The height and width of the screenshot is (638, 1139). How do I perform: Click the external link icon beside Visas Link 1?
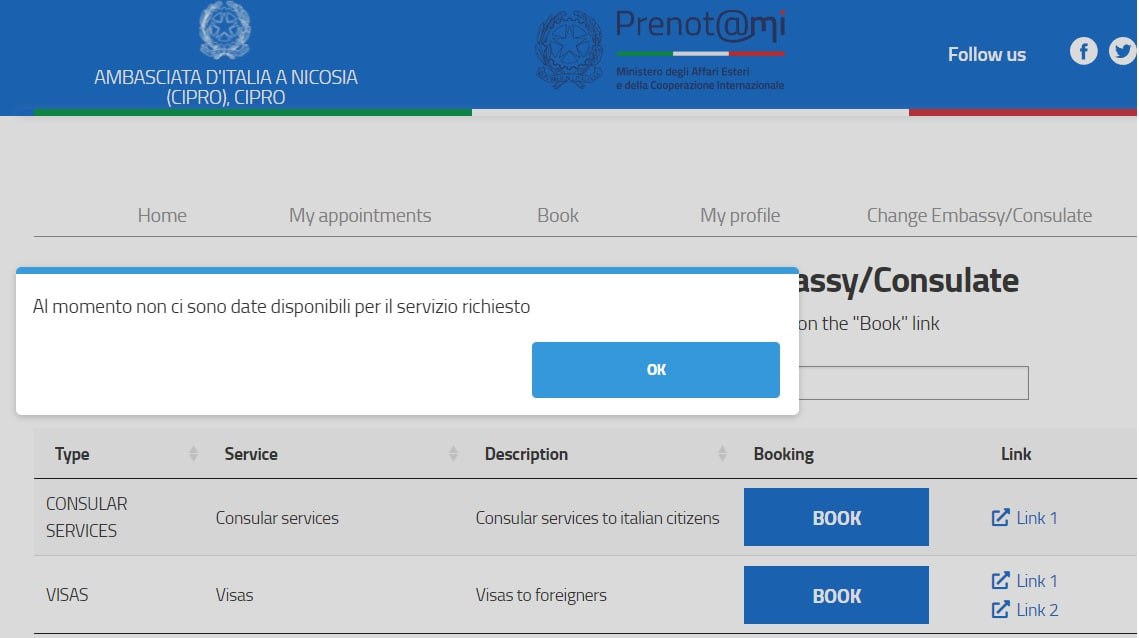coord(1000,581)
